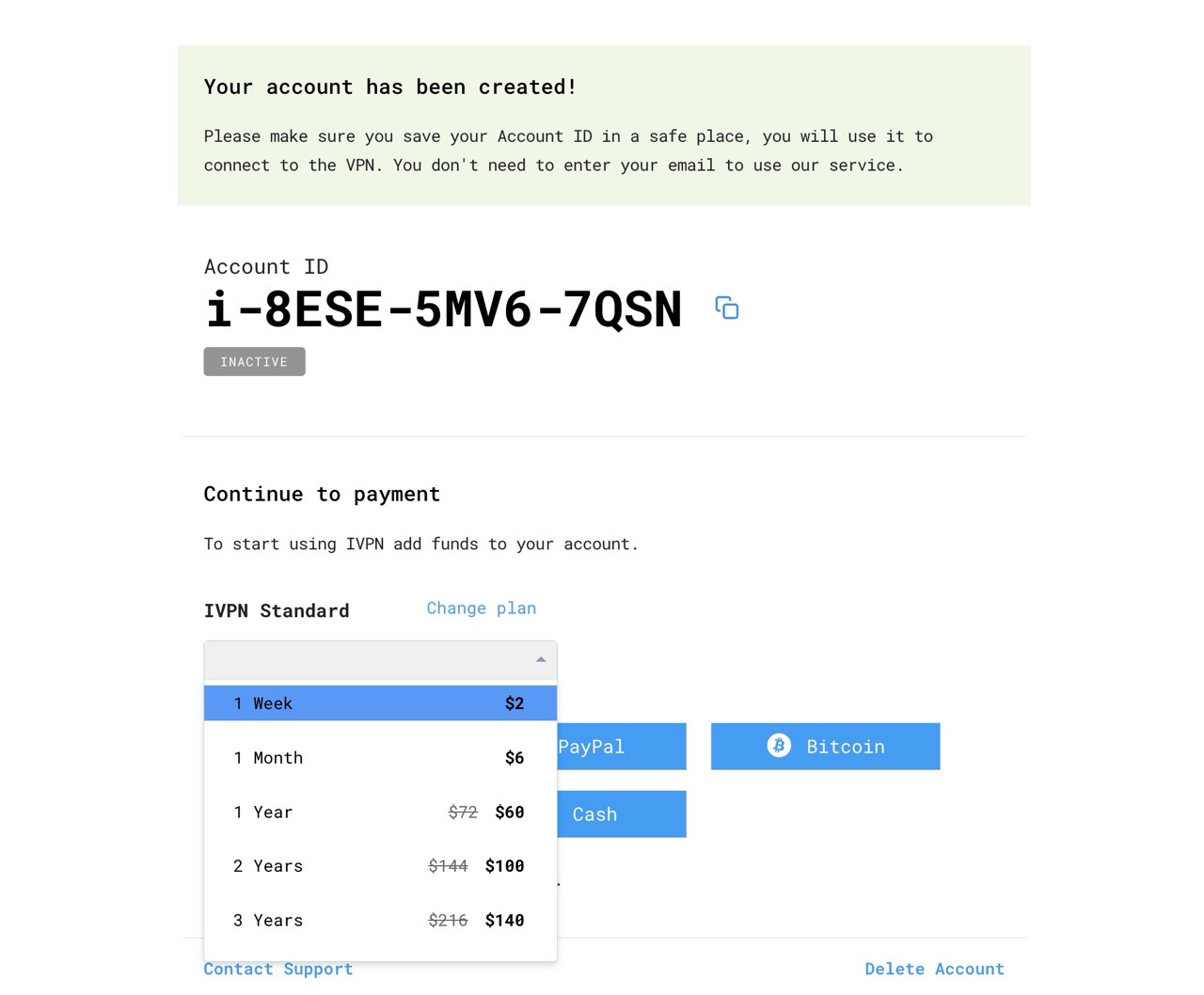Choose the 3 Years $140 option

click(380, 921)
